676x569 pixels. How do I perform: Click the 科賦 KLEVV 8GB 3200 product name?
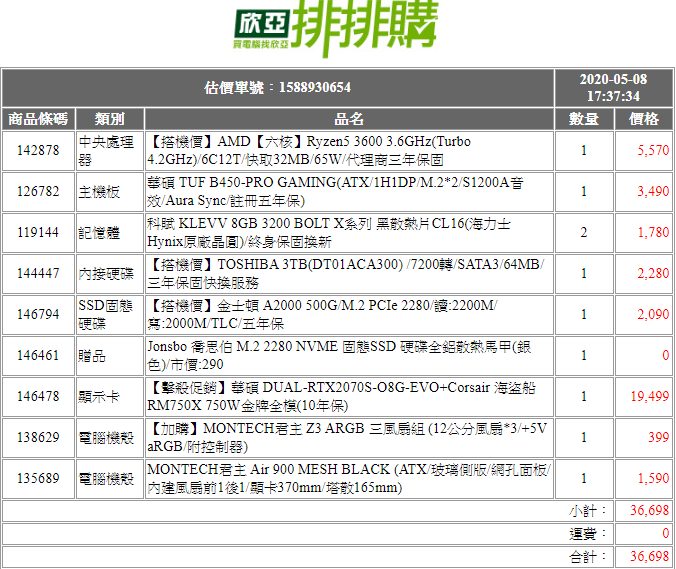click(x=329, y=233)
